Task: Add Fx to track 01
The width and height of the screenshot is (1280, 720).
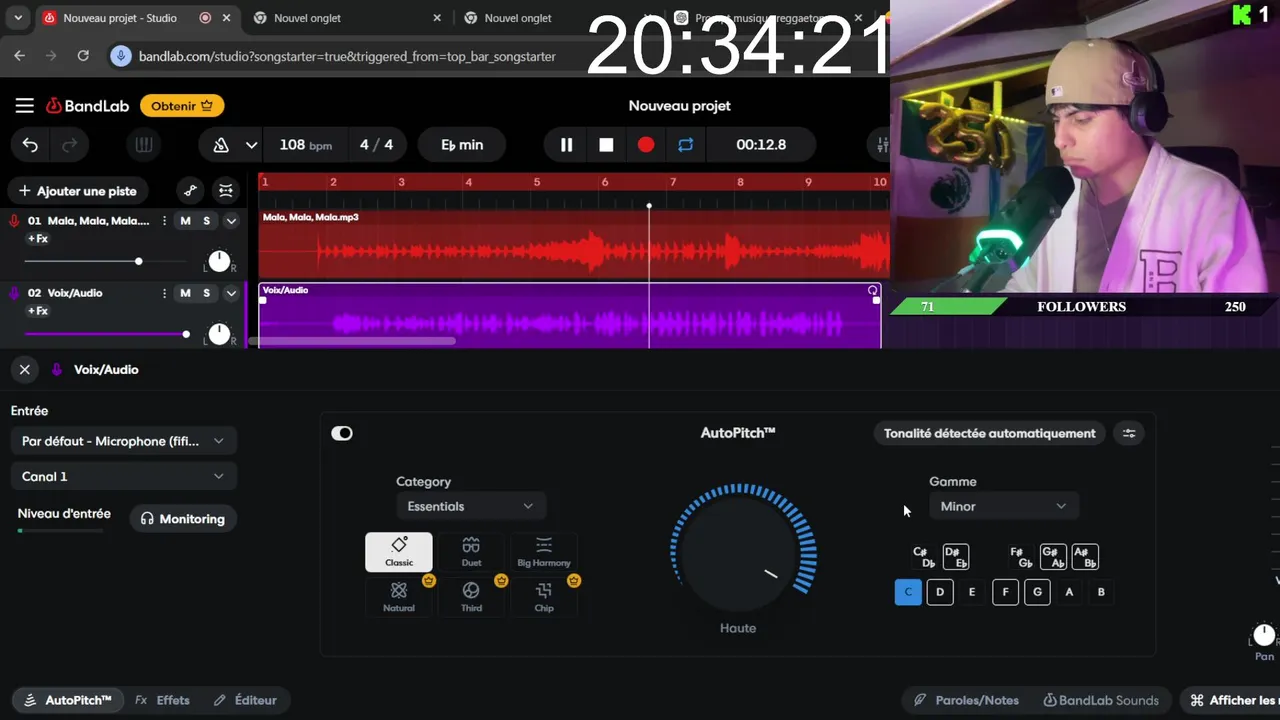Action: click(x=38, y=239)
